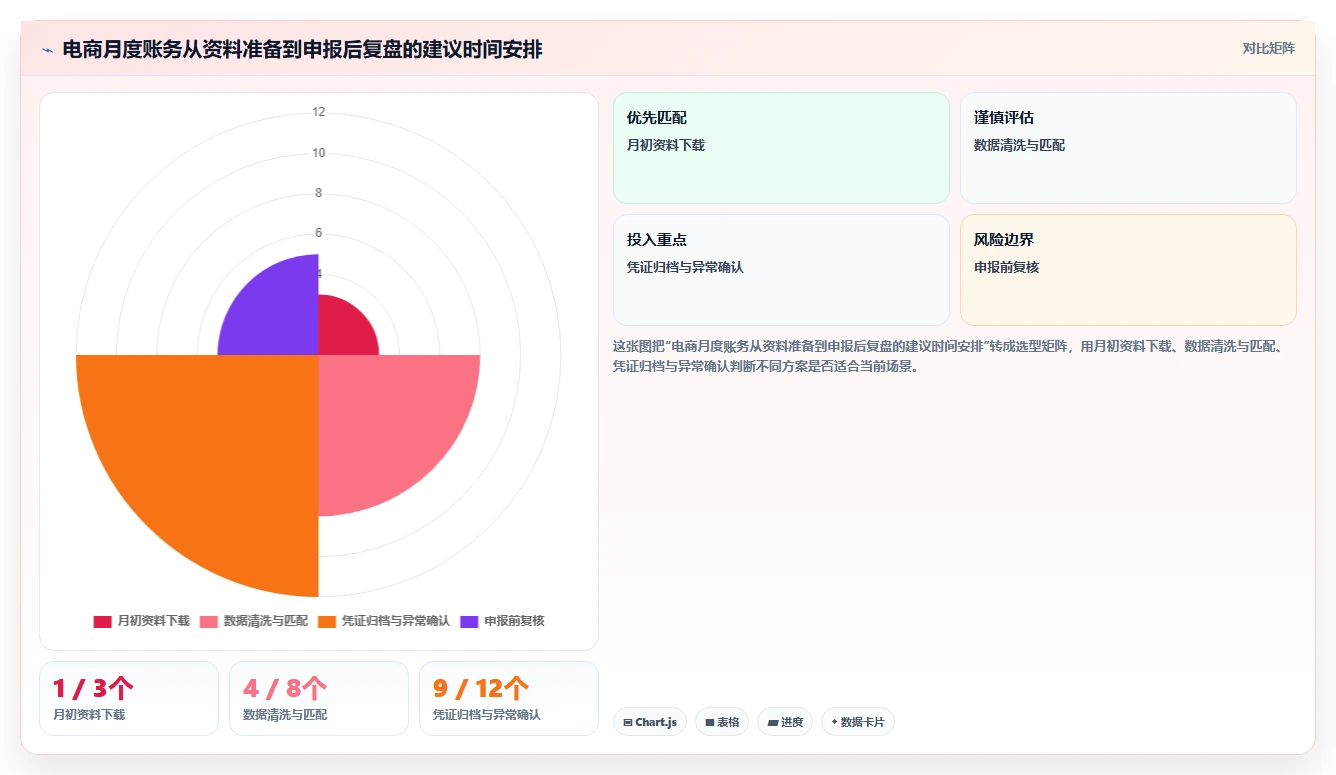Click the 投入重点 card heading
Screen dimensions: 1336x775
tap(657, 240)
